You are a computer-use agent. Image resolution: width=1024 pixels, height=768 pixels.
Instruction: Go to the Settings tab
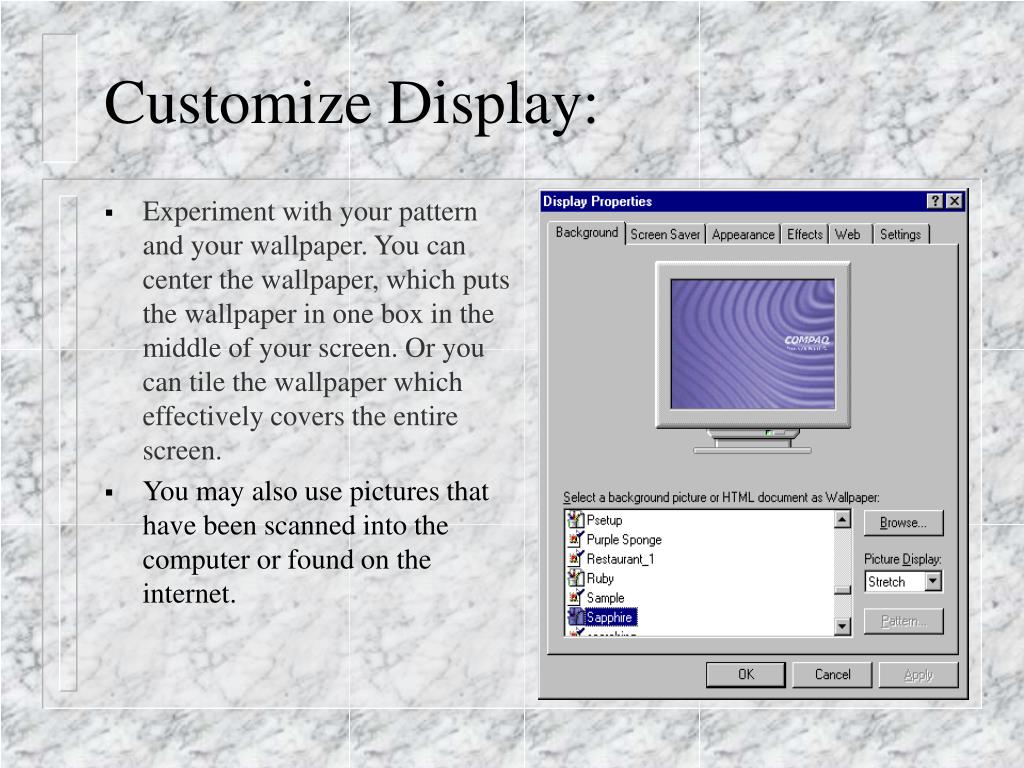tap(901, 234)
